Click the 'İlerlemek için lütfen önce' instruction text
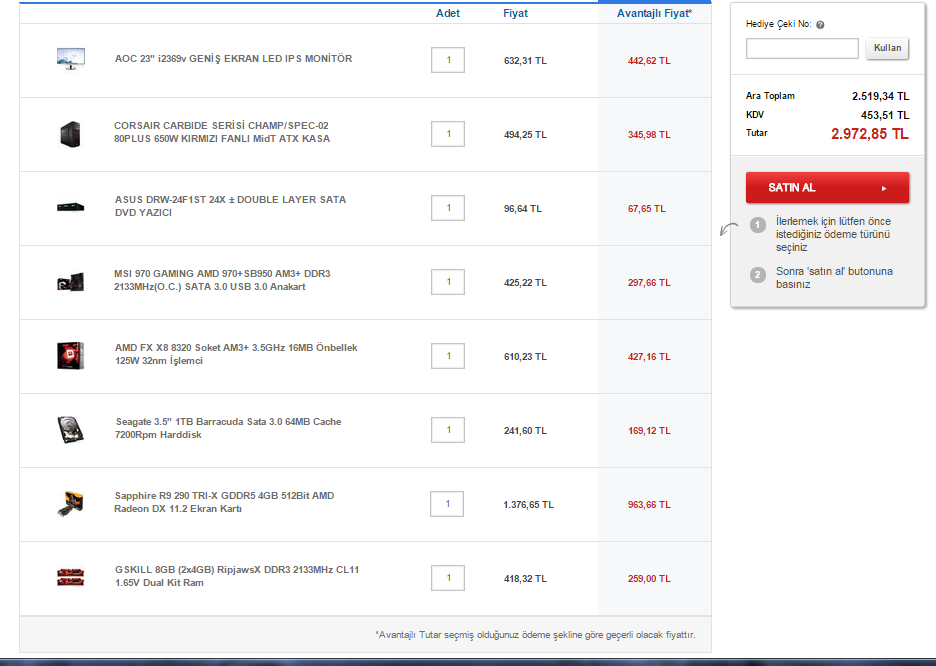 pyautogui.click(x=833, y=234)
